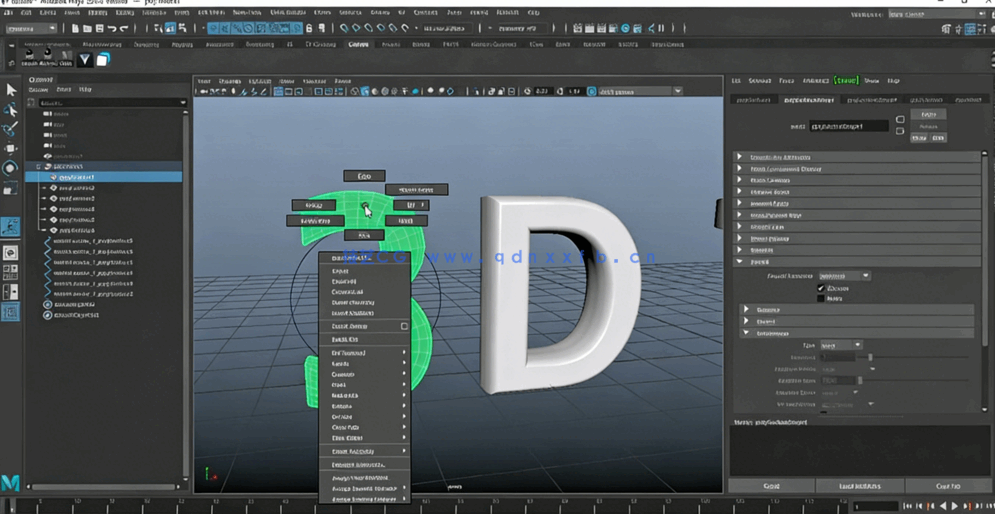Choose Edge in the marking menu
Screen dimensions: 995x514
pos(364,176)
